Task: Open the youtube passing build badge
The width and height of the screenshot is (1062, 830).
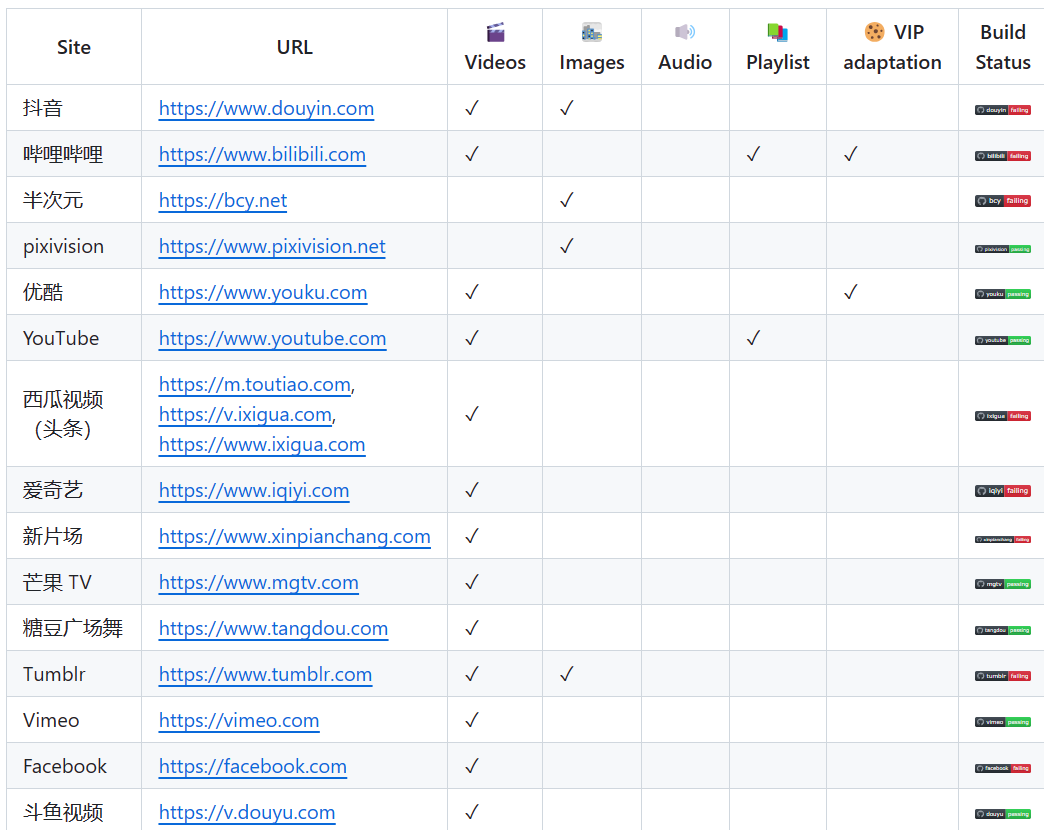Action: (x=1002, y=340)
